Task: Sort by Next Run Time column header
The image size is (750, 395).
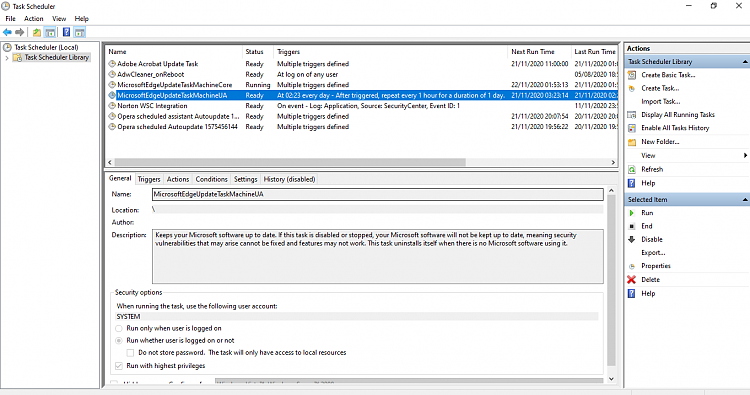Action: [x=539, y=52]
